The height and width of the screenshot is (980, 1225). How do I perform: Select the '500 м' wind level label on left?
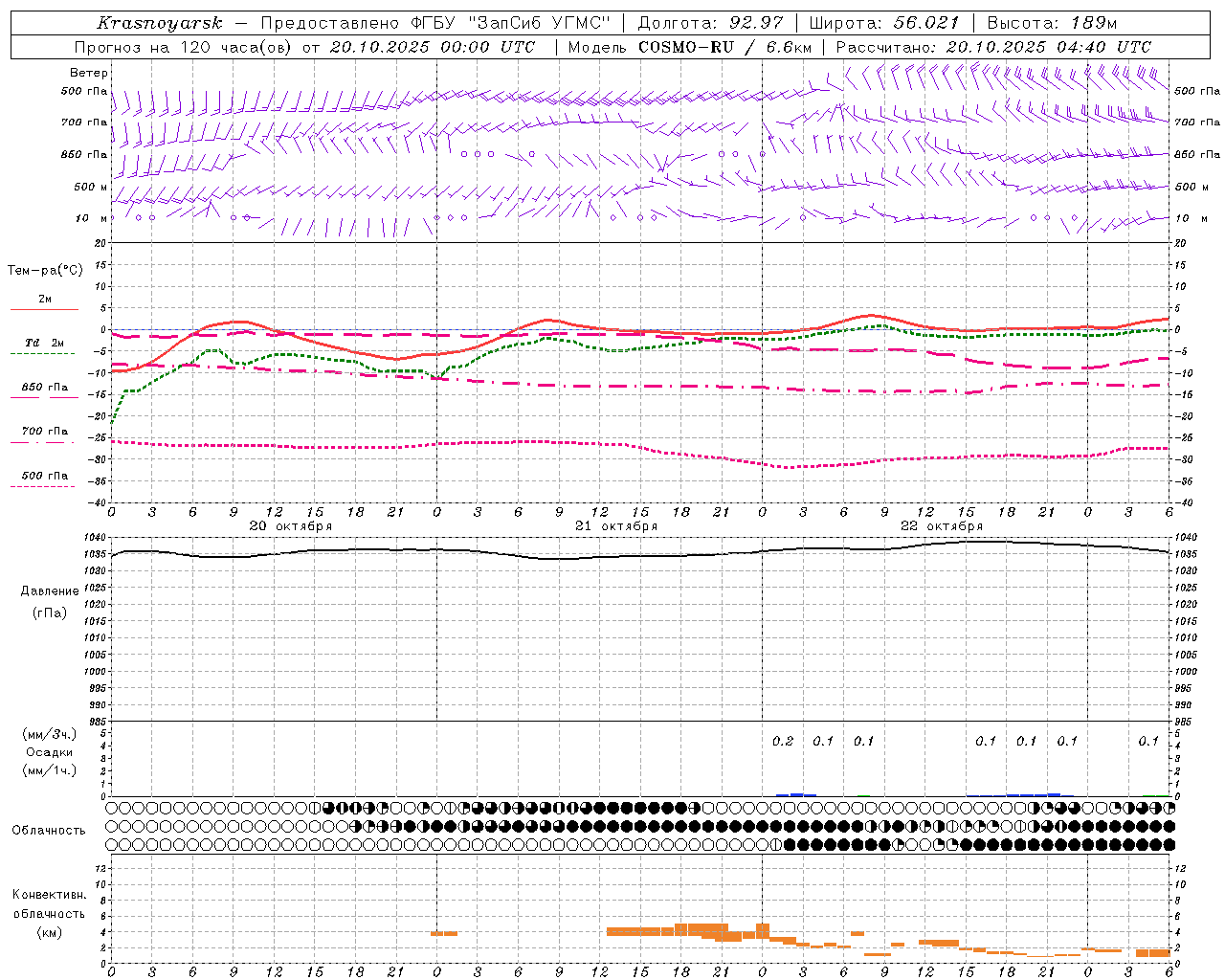click(91, 187)
